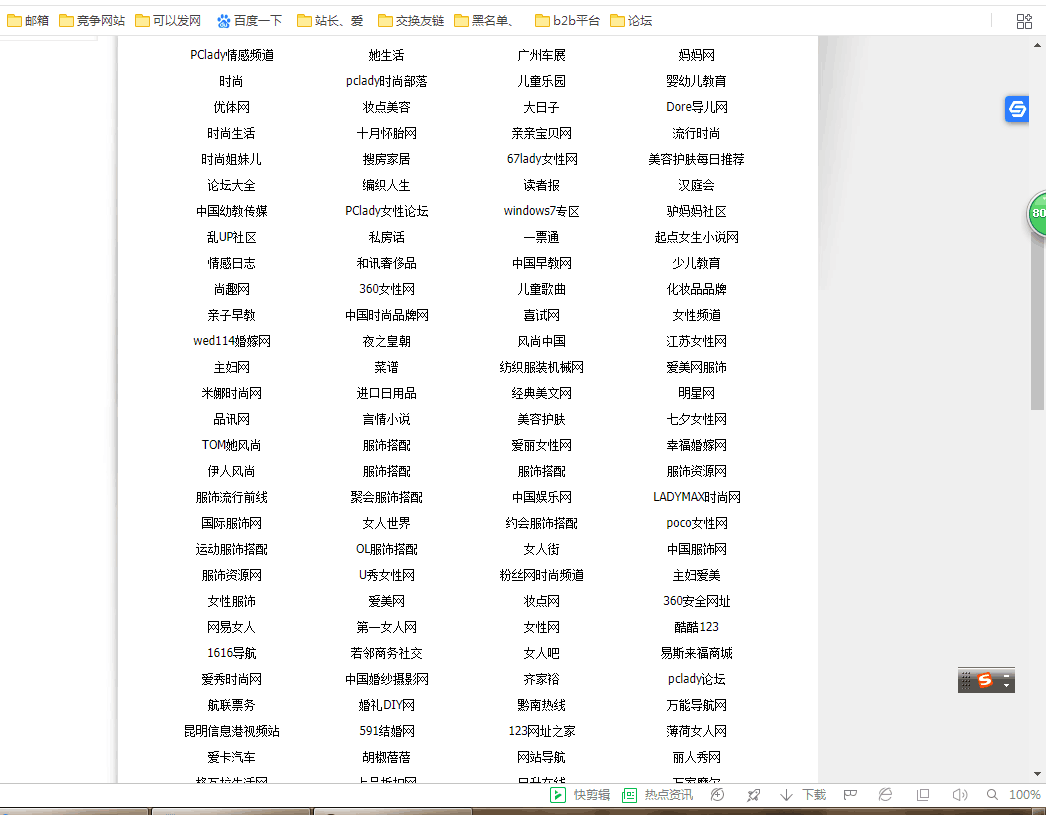
Task: Open the 易斯来福商城 link
Action: click(696, 654)
